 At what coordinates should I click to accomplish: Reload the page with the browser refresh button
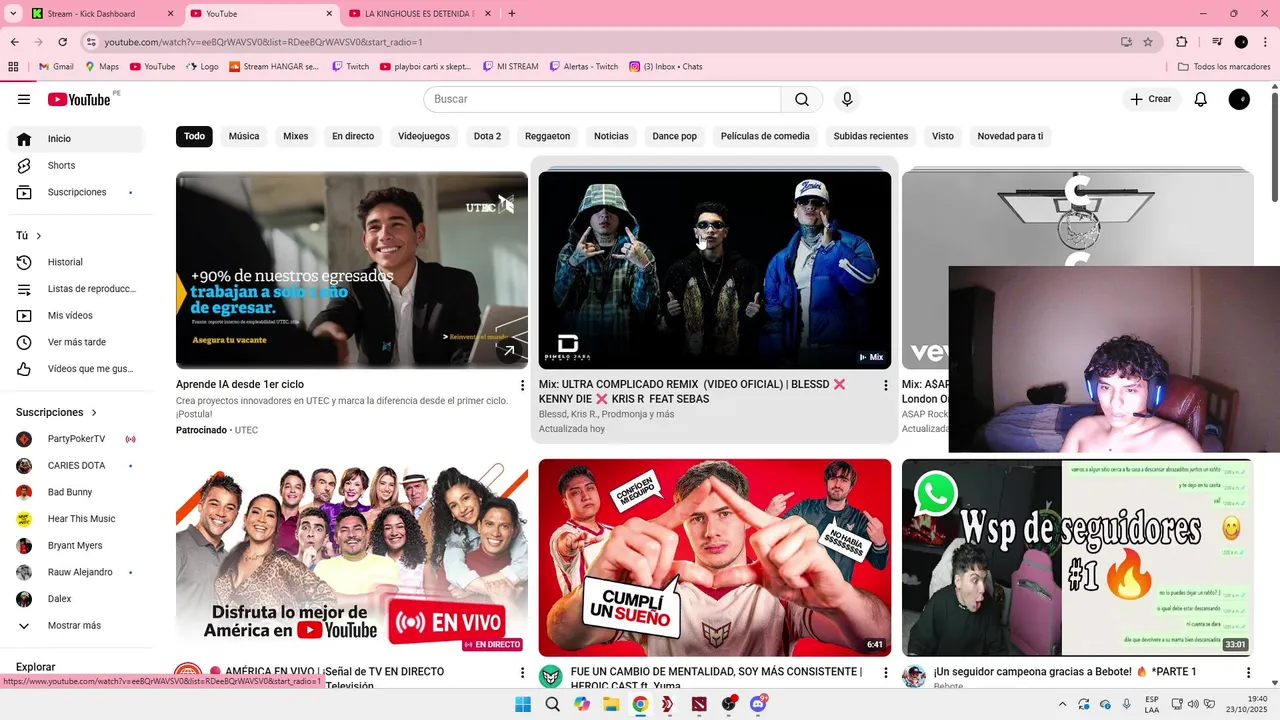[x=63, y=42]
